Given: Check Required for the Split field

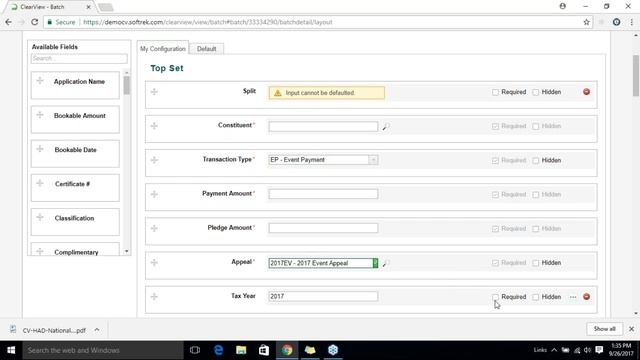Looking at the screenshot, I should (495, 92).
